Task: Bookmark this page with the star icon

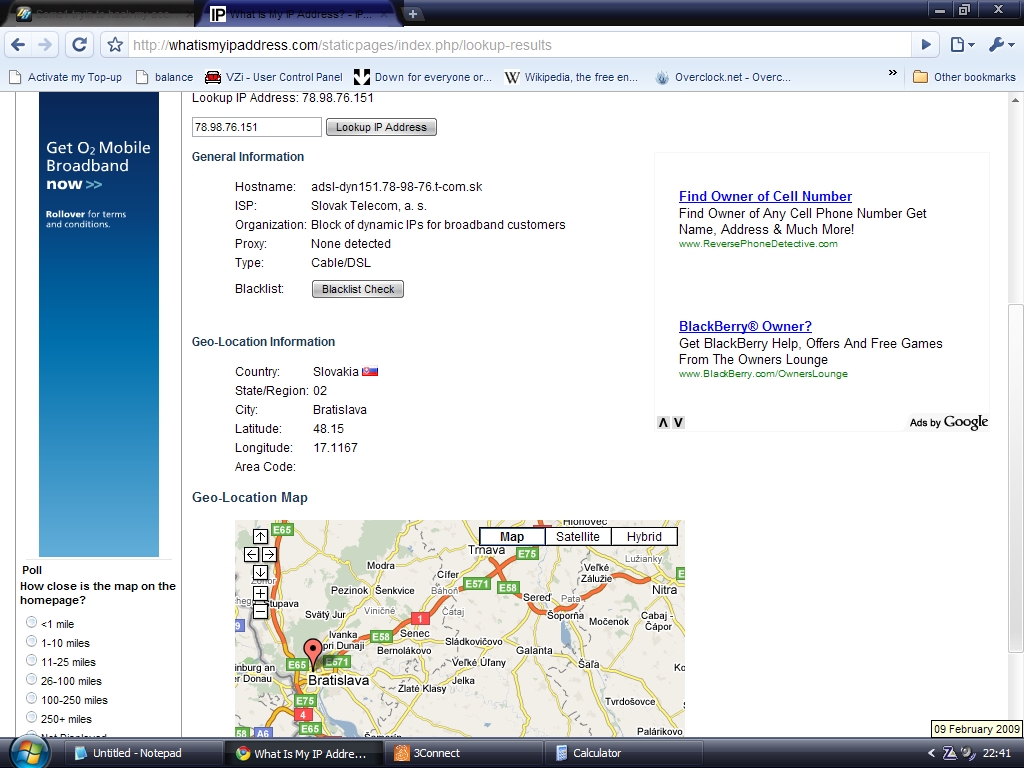Action: pos(115,45)
